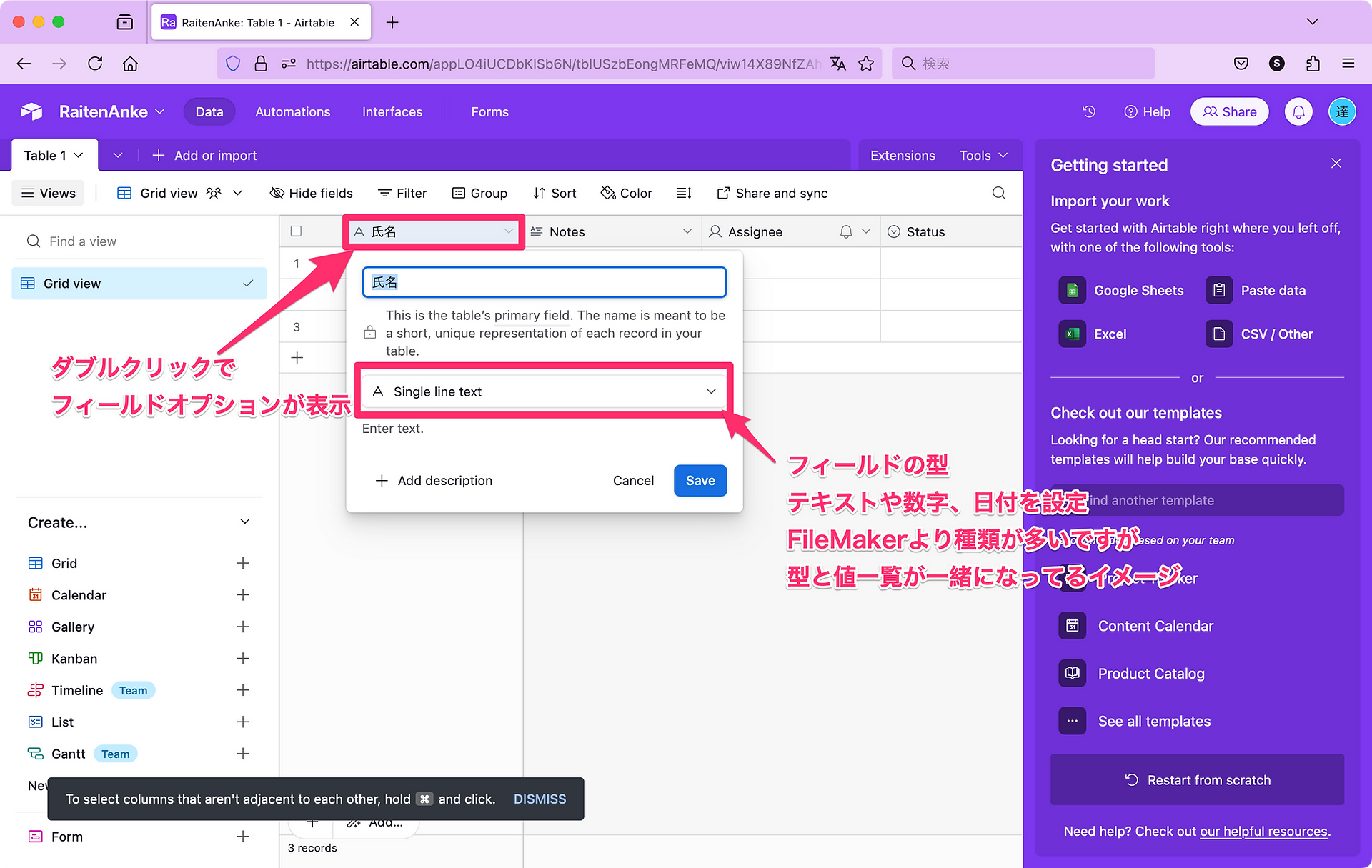Toggle the select-all checkbox in the header row
The width and height of the screenshot is (1372, 868).
tap(296, 231)
